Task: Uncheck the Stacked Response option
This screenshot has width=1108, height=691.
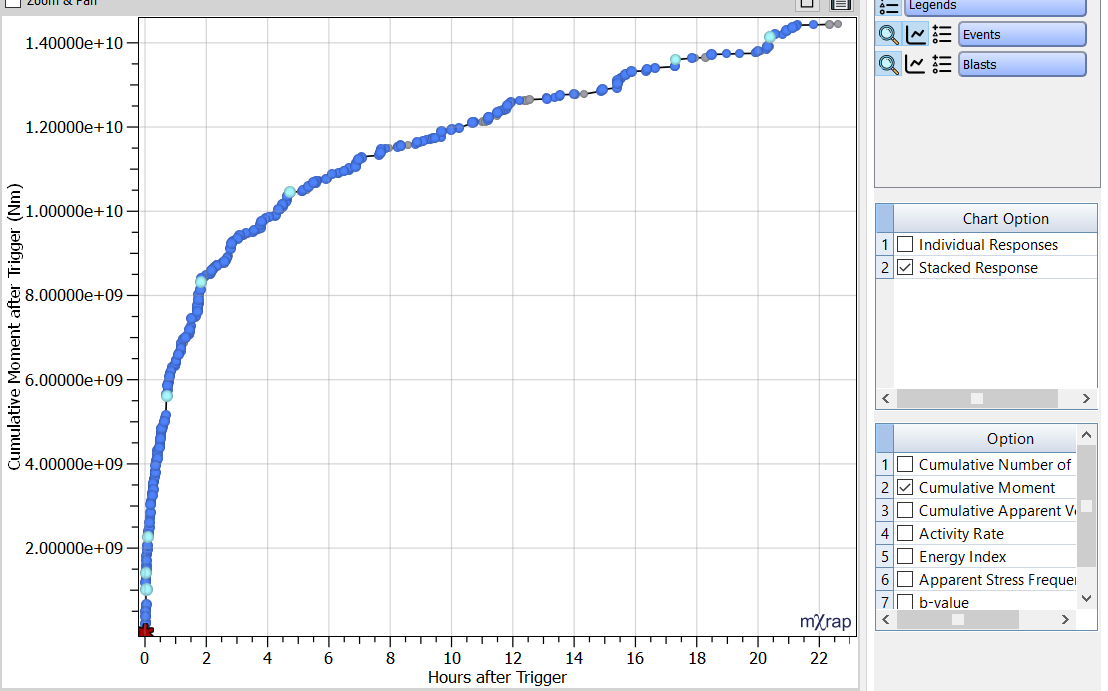Action: [x=905, y=268]
